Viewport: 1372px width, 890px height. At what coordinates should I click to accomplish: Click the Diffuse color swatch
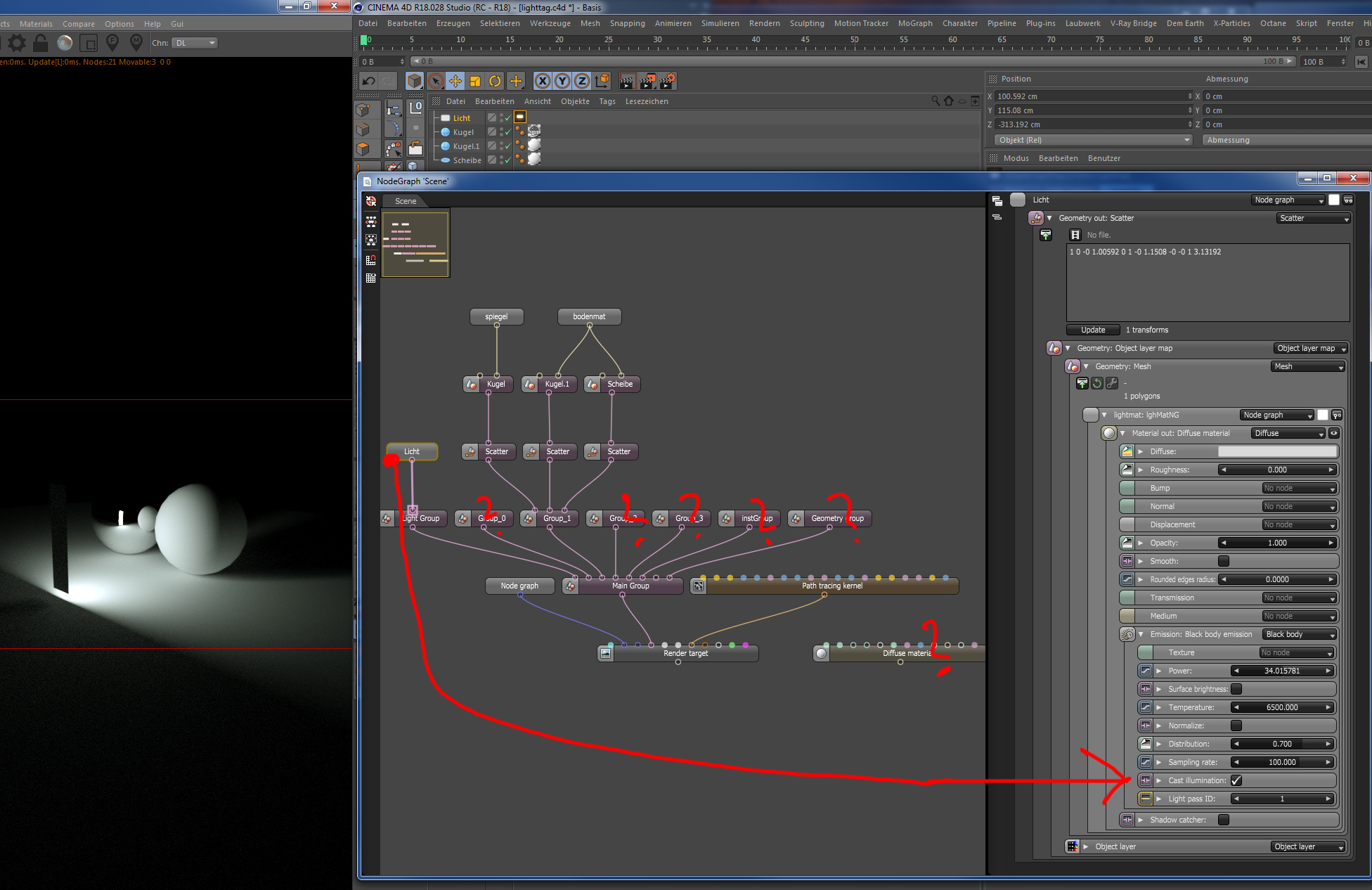coord(1276,451)
